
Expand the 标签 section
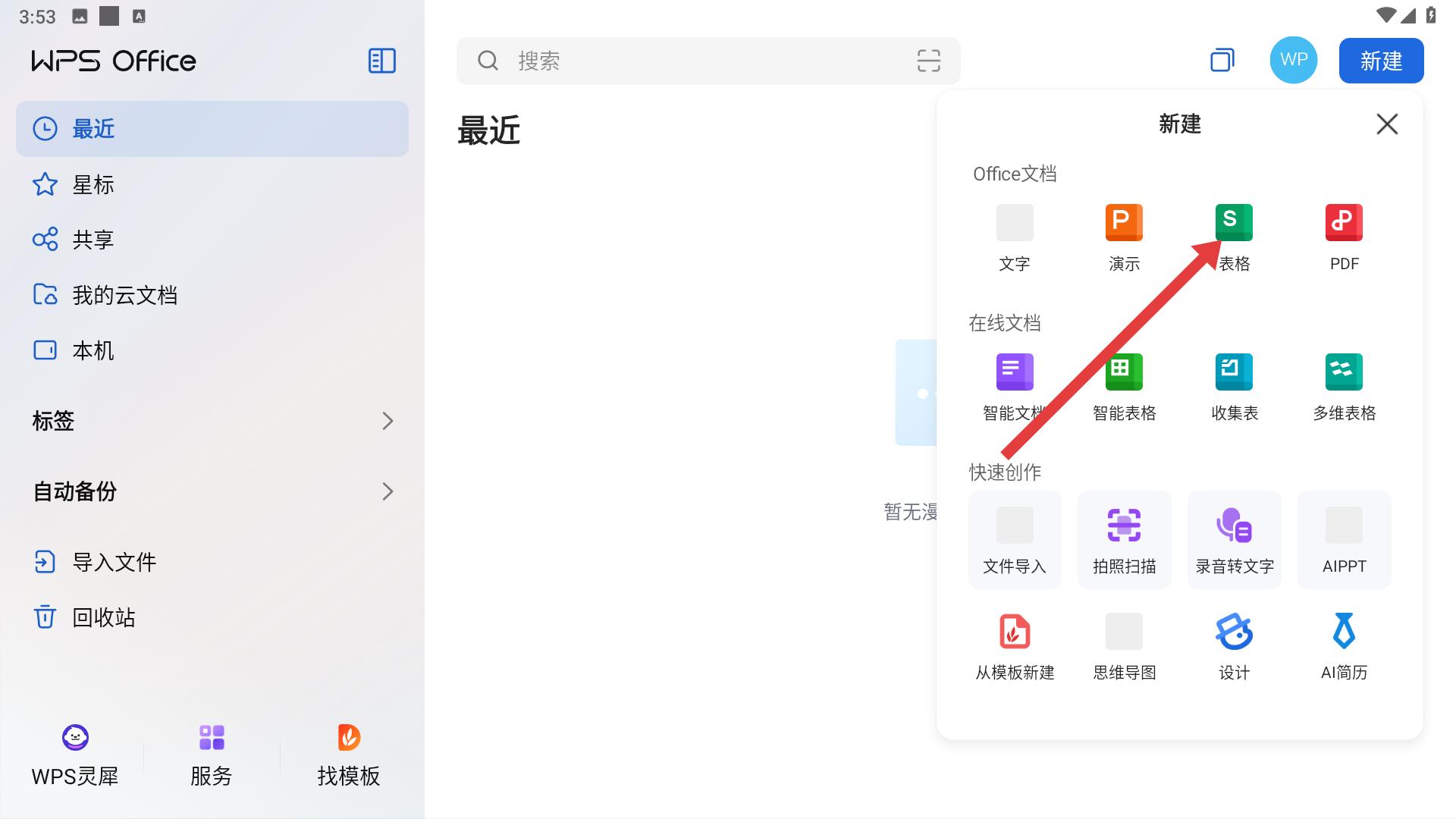pyautogui.click(x=387, y=421)
